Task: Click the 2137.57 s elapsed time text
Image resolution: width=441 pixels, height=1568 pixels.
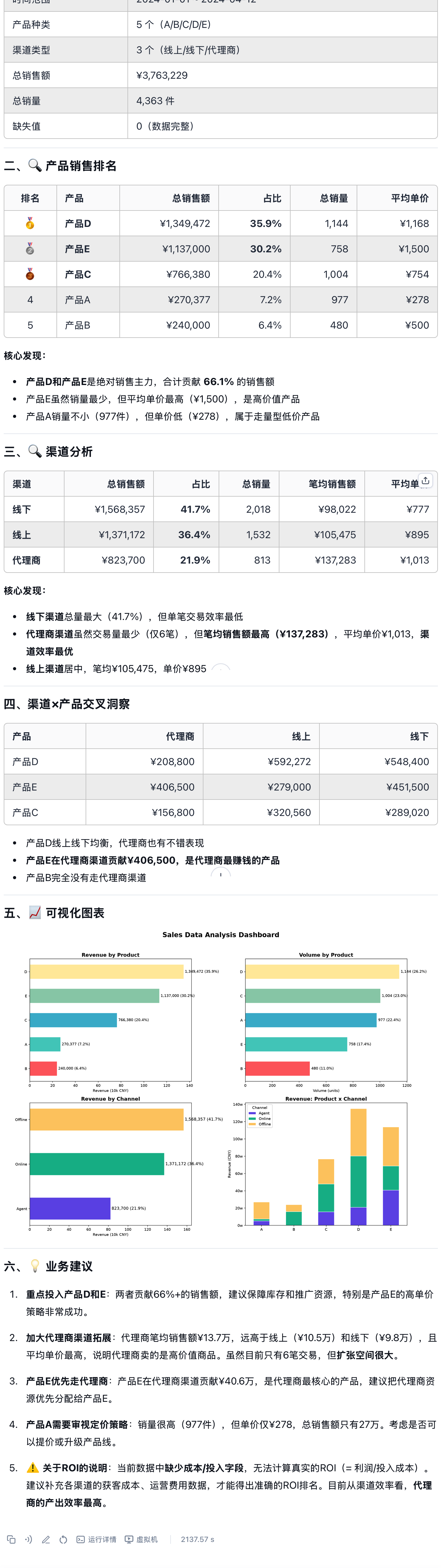Action: 197,1539
